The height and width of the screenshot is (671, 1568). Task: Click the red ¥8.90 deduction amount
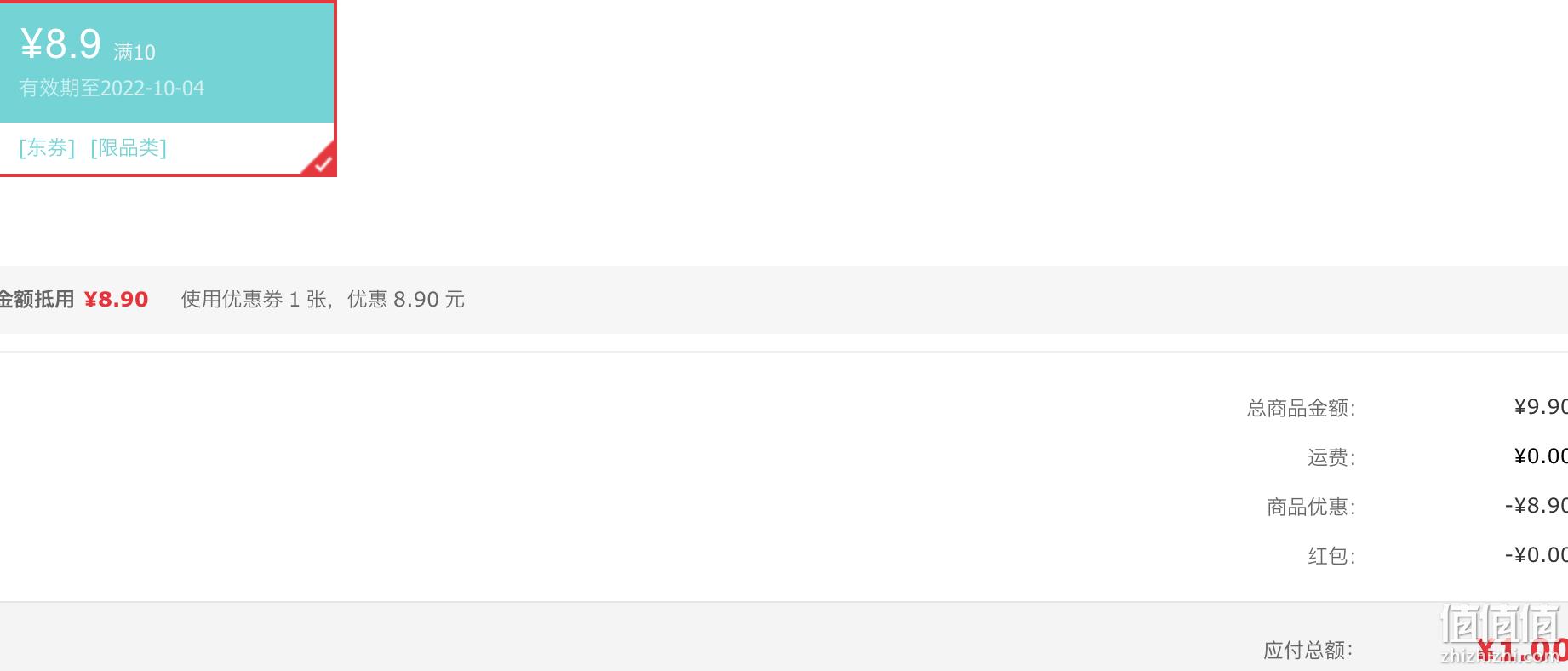[x=116, y=300]
